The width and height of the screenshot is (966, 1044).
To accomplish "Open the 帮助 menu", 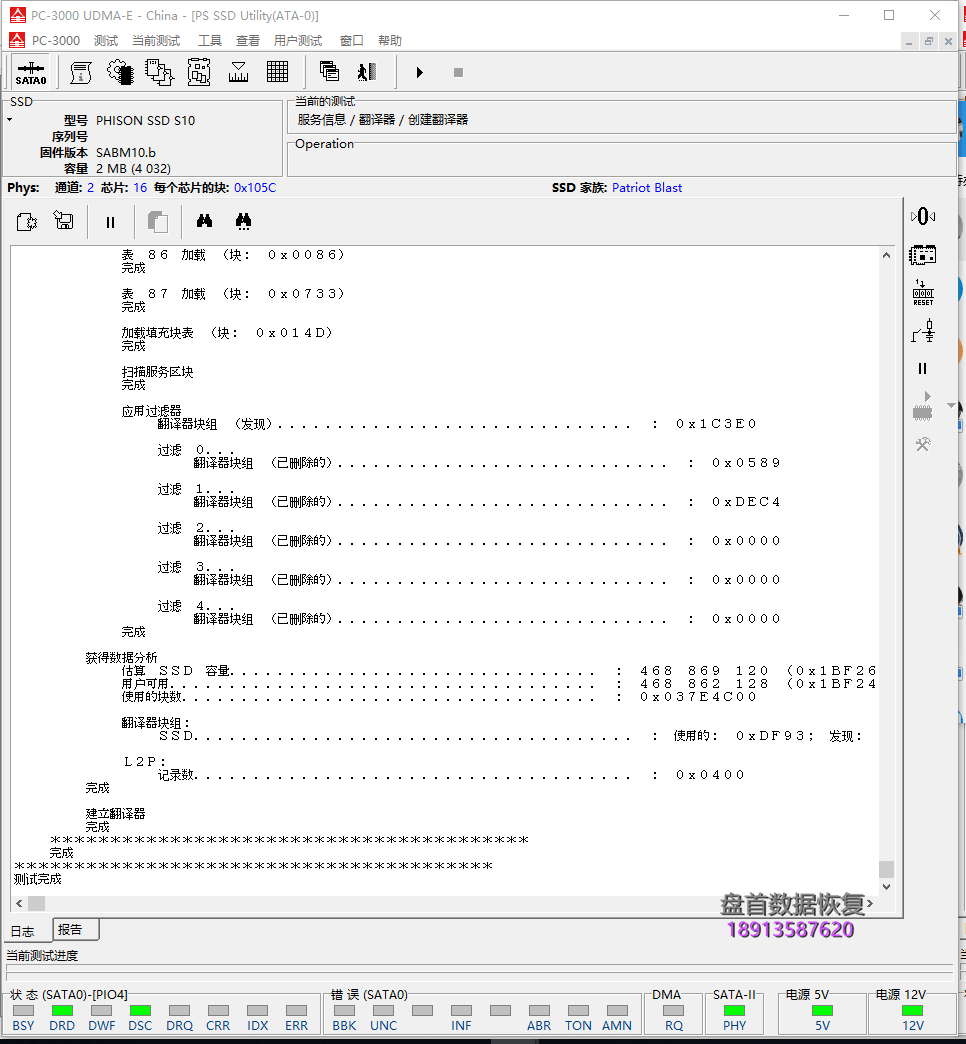I will pos(389,41).
